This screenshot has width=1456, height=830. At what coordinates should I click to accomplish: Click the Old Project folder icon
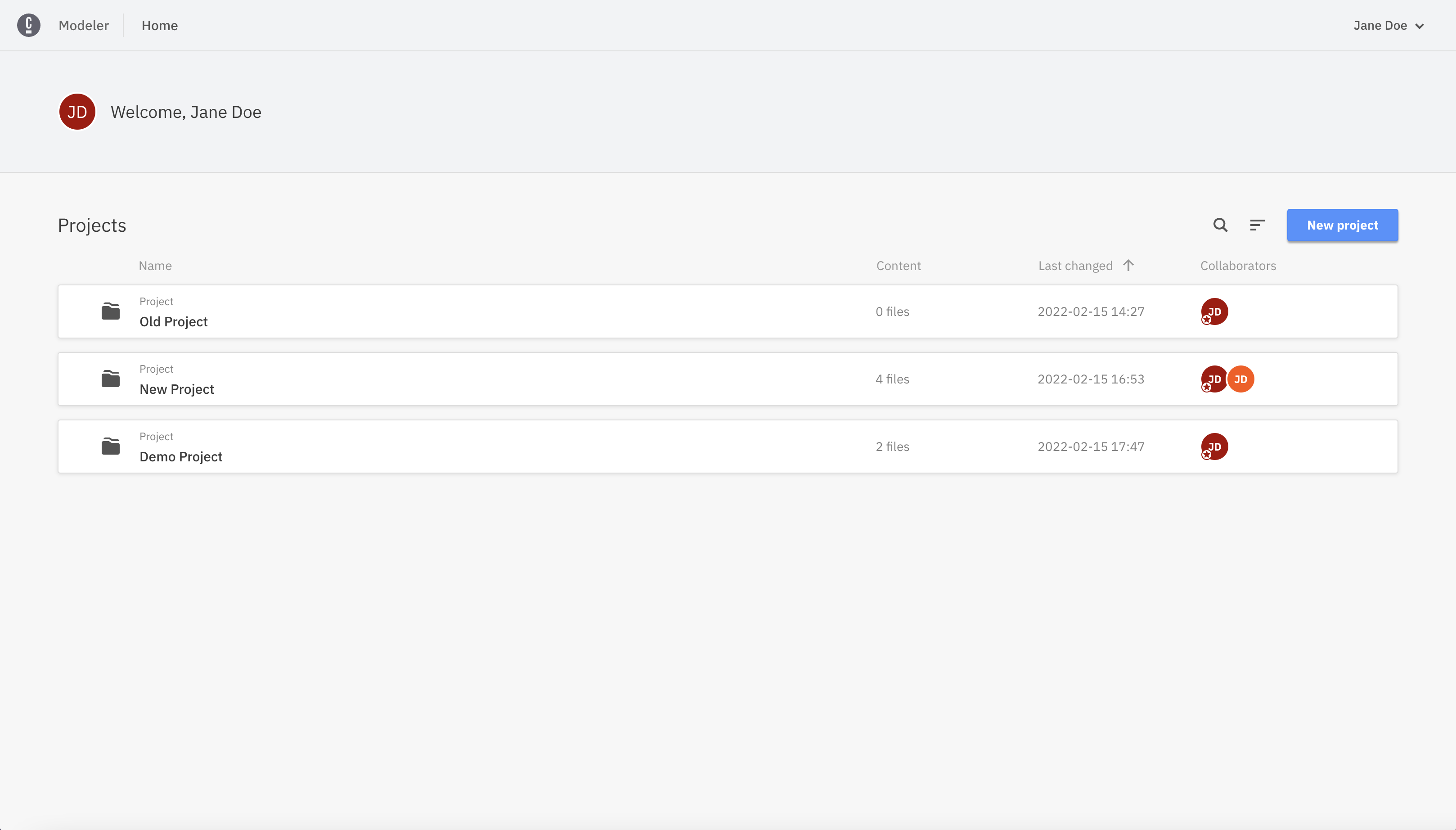point(111,312)
